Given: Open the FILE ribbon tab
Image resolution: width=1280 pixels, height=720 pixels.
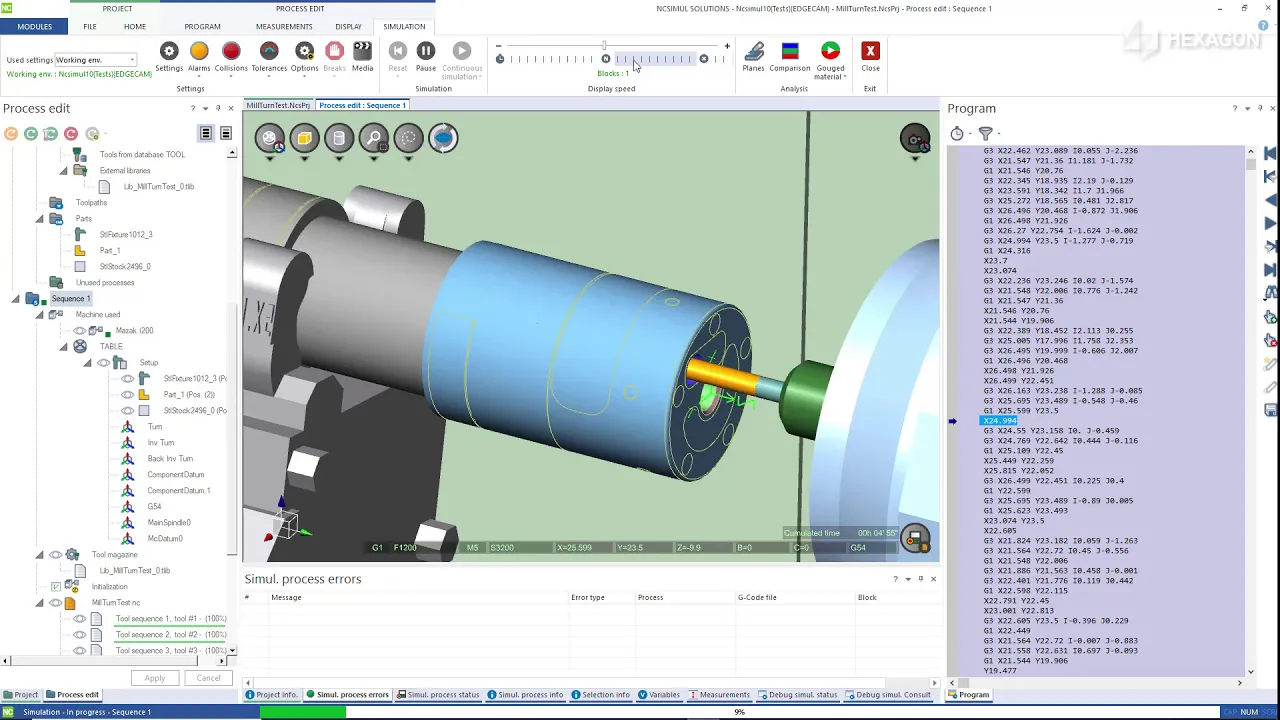Looking at the screenshot, I should (90, 27).
